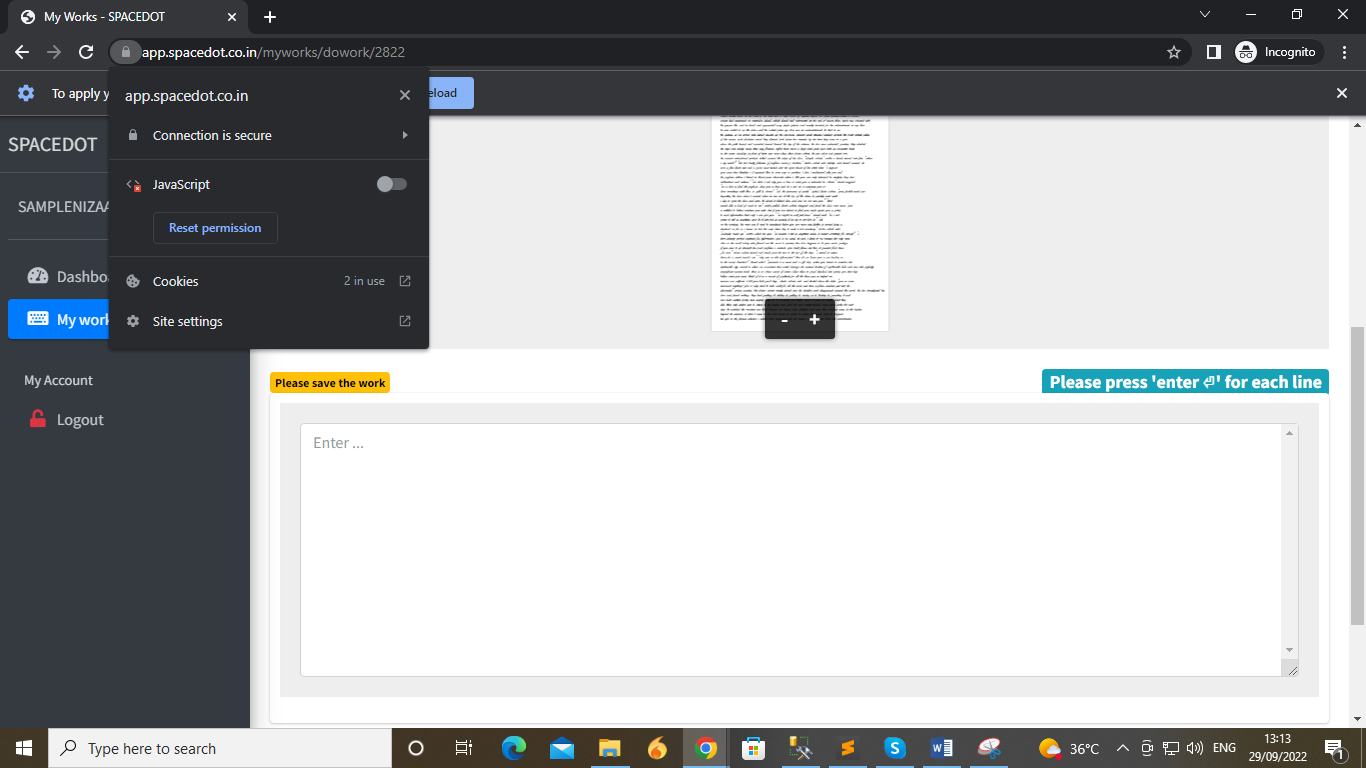Open the browser dropdown chevron near minimize
The height and width of the screenshot is (768, 1366).
(1205, 14)
